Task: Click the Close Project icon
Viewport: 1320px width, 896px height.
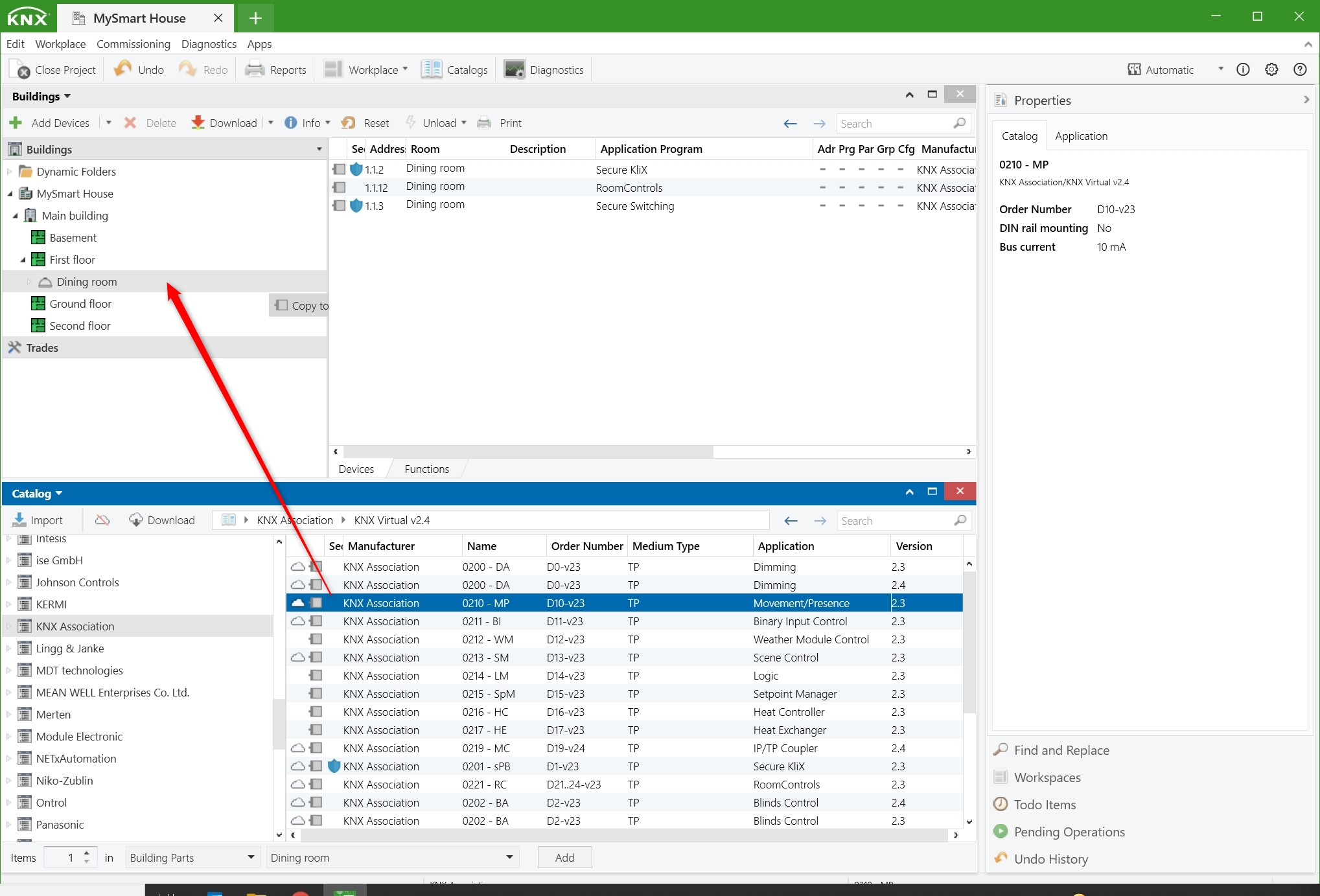Action: 20,69
